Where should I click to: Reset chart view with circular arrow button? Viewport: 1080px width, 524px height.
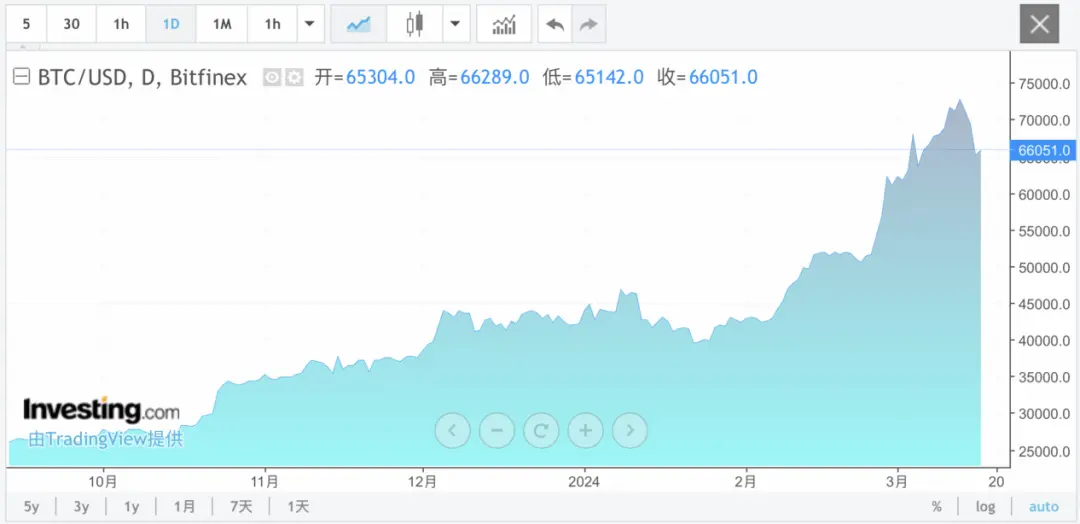click(x=541, y=431)
